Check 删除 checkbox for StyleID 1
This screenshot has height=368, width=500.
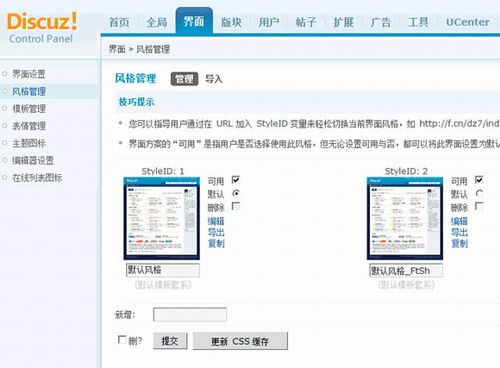click(x=236, y=206)
